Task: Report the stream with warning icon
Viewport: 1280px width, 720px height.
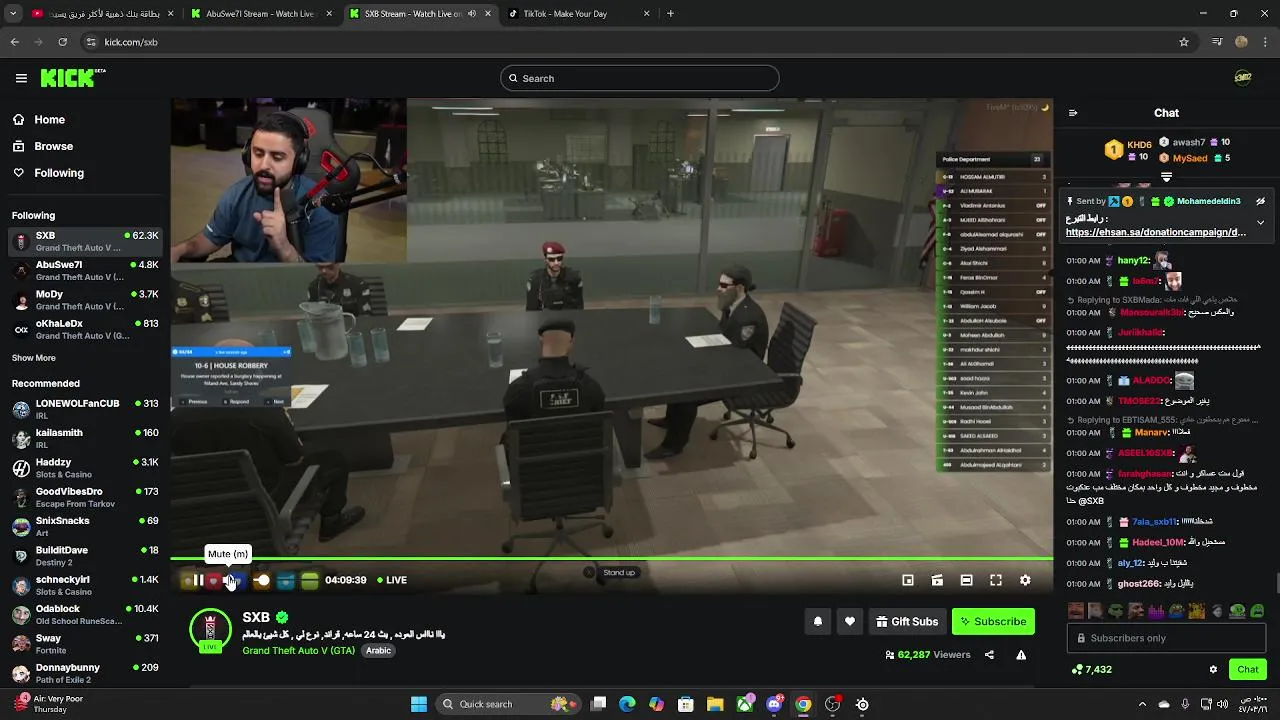Action: tap(1021, 655)
